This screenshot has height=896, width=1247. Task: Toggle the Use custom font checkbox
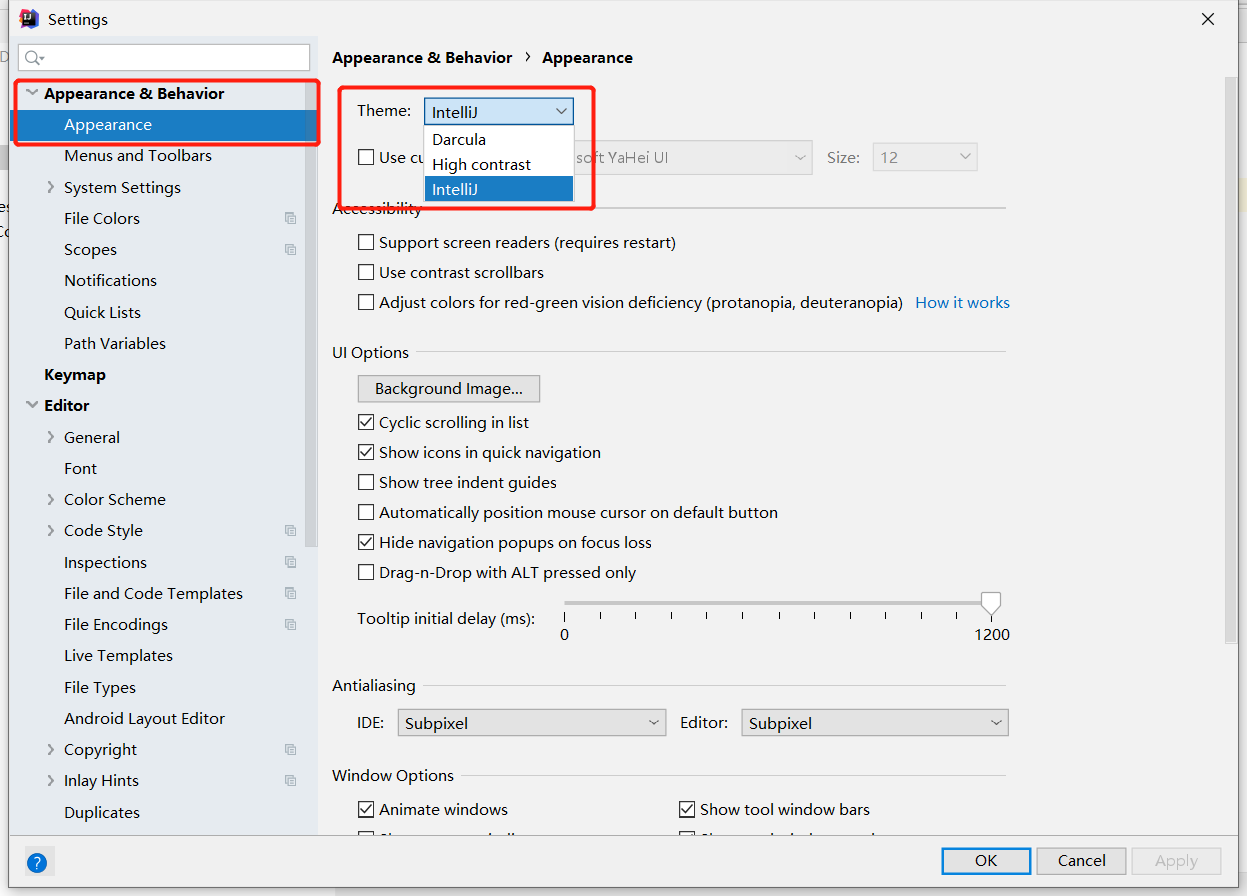[366, 157]
